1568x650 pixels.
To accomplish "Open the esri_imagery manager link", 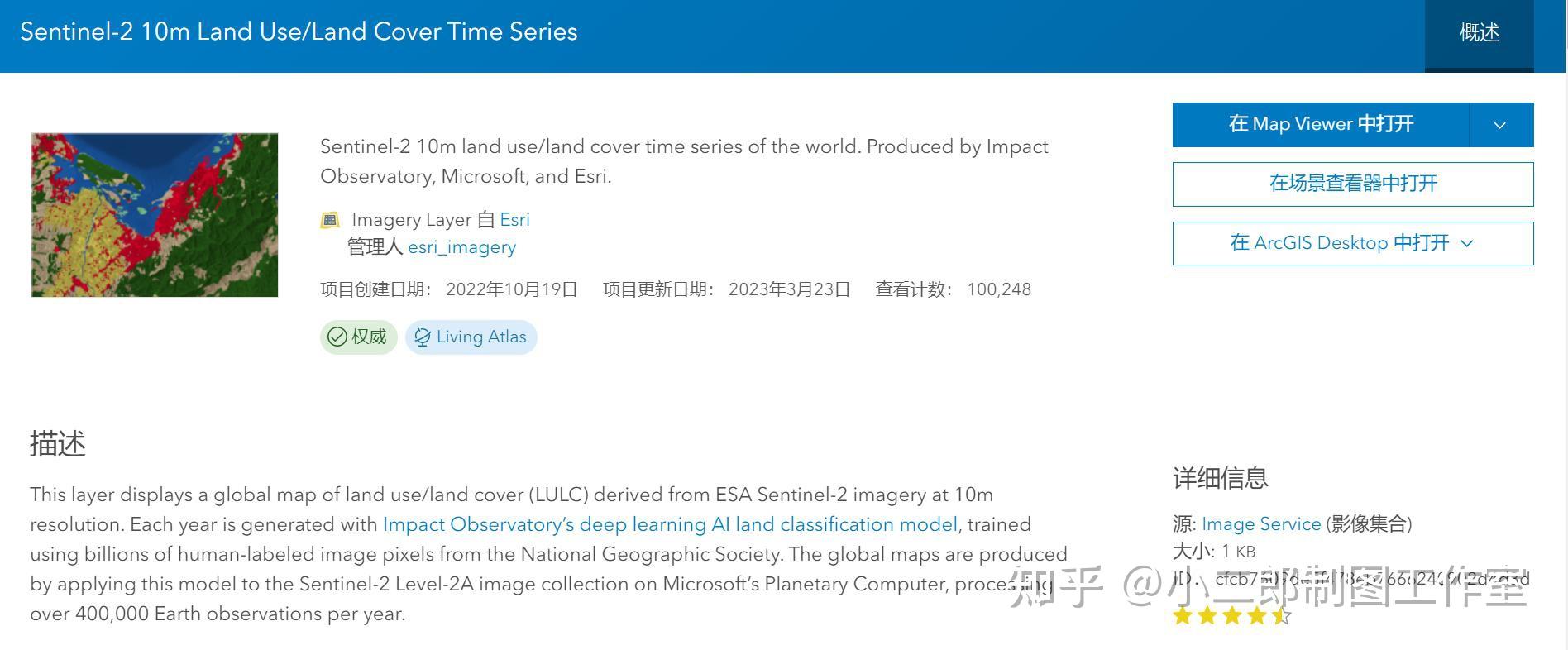I will coord(461,247).
